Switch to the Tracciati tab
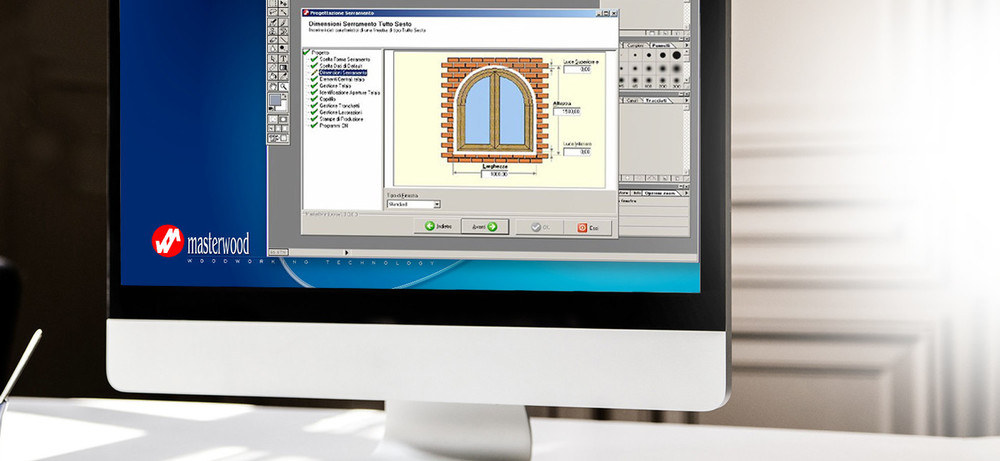 pyautogui.click(x=656, y=100)
